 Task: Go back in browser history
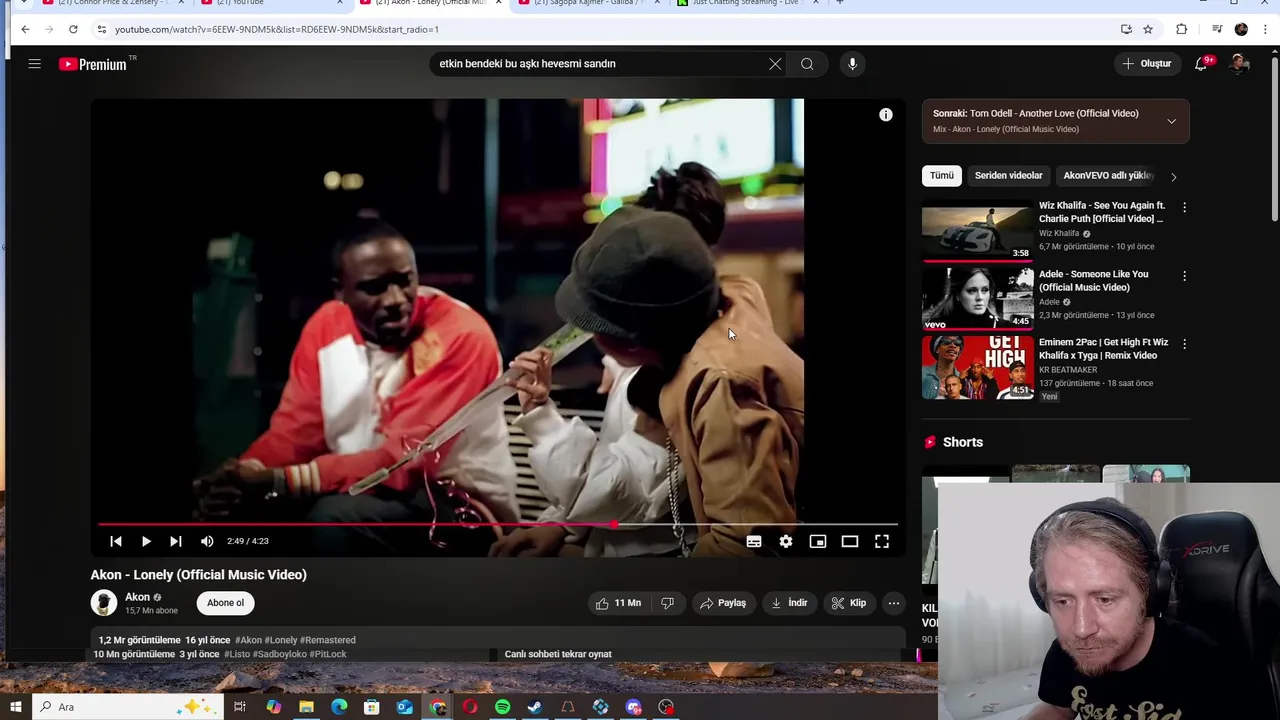[25, 30]
